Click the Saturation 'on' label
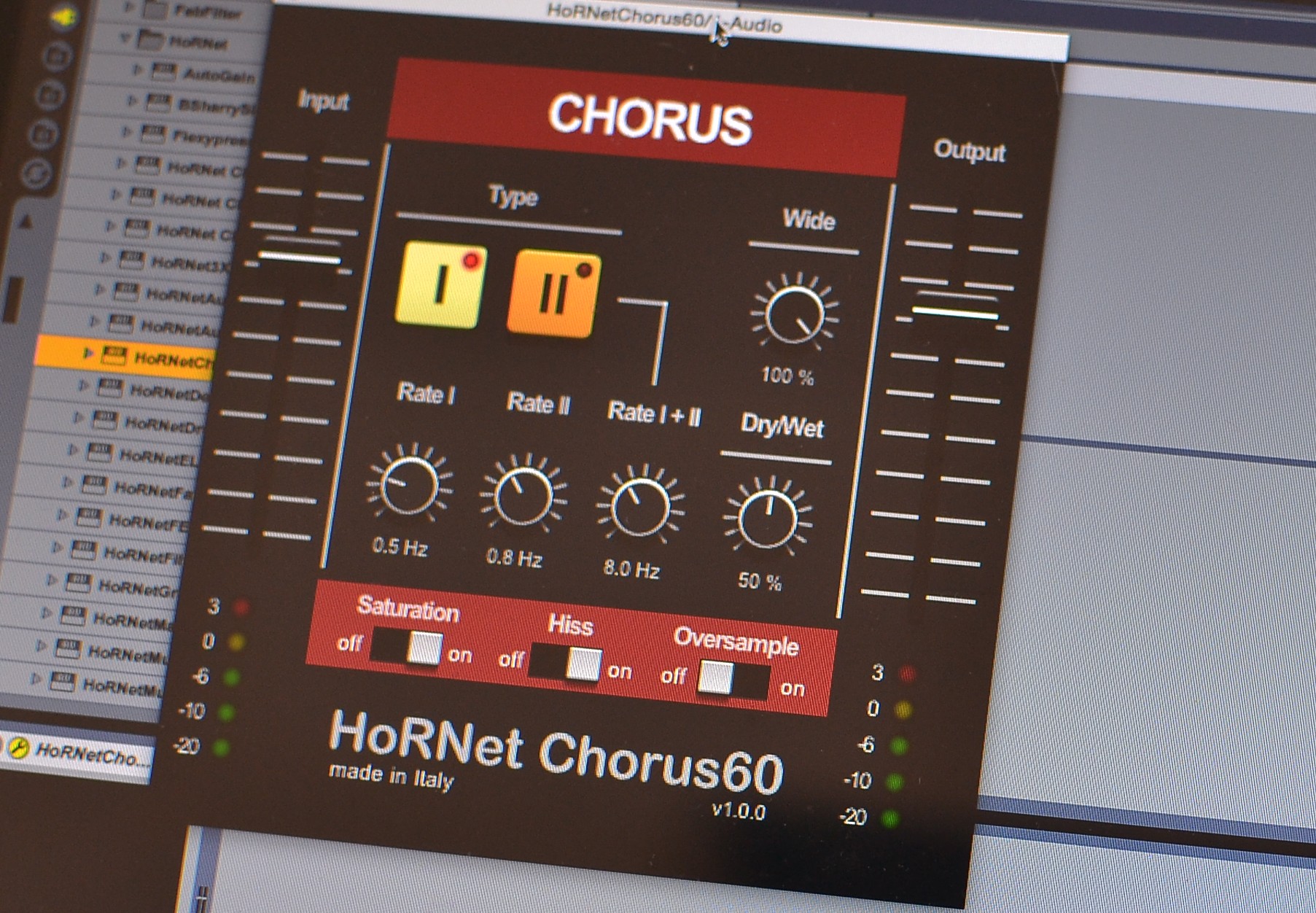This screenshot has height=913, width=1316. coord(460,655)
